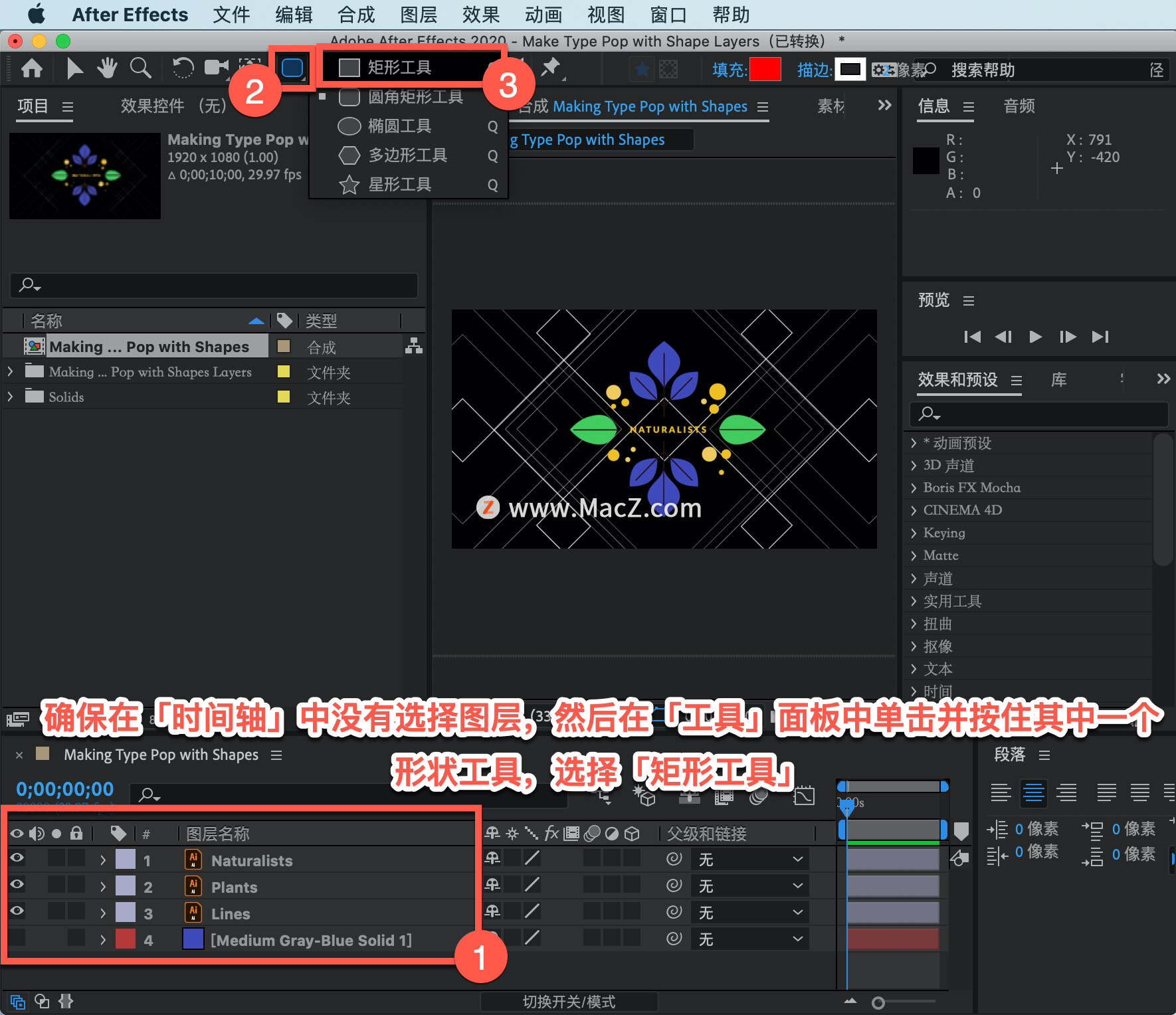Click the 名称 column header
Image resolution: width=1176 pixels, height=1015 pixels.
(47, 322)
